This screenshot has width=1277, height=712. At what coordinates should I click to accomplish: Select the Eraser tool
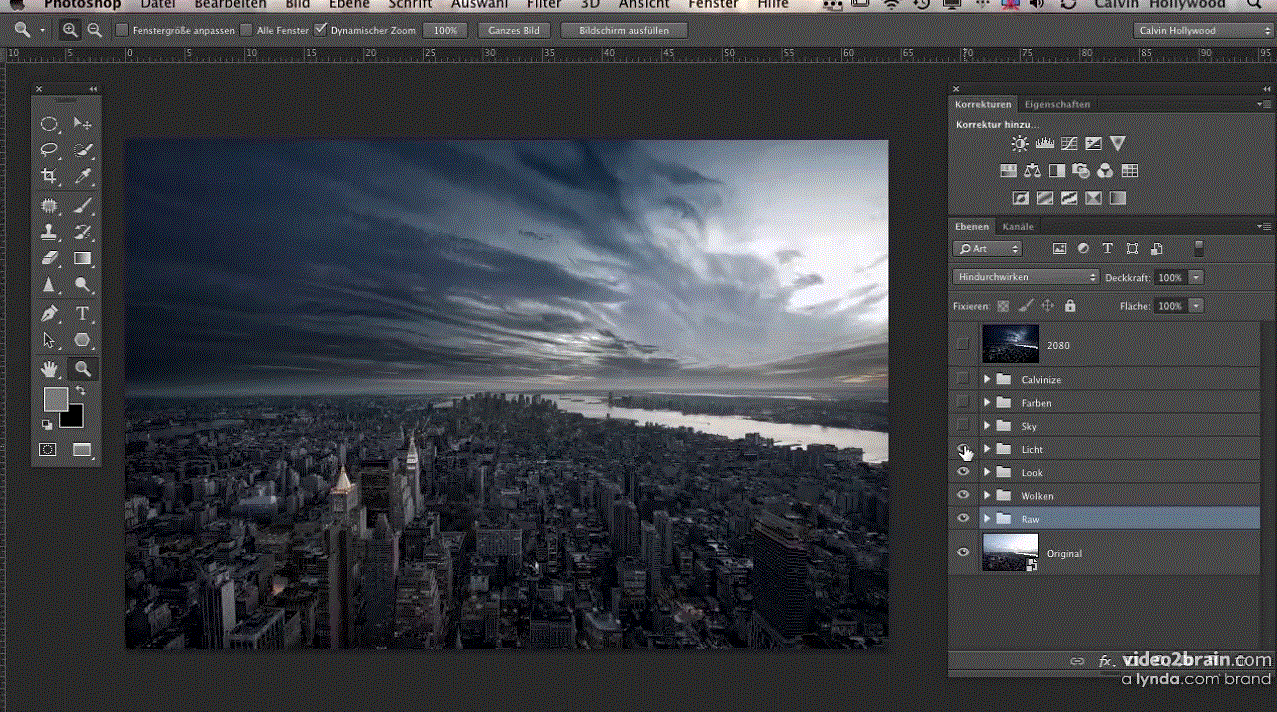[x=48, y=258]
